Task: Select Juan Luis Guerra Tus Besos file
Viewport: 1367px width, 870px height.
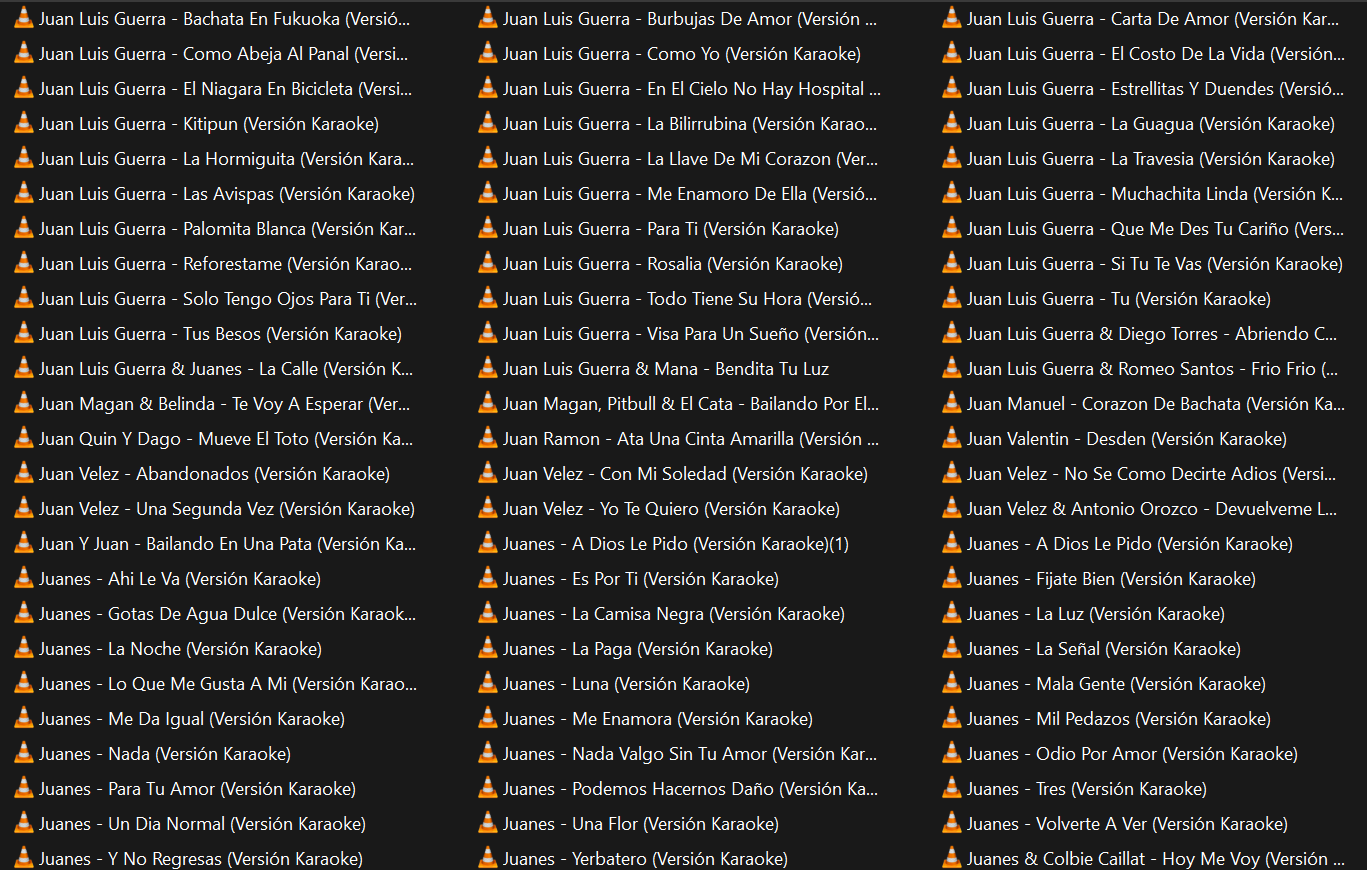Action: [220, 334]
